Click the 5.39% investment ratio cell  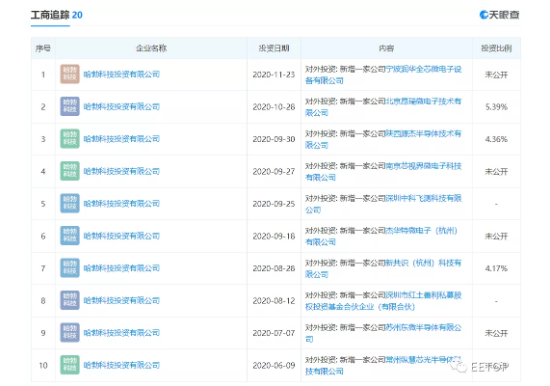pos(496,107)
